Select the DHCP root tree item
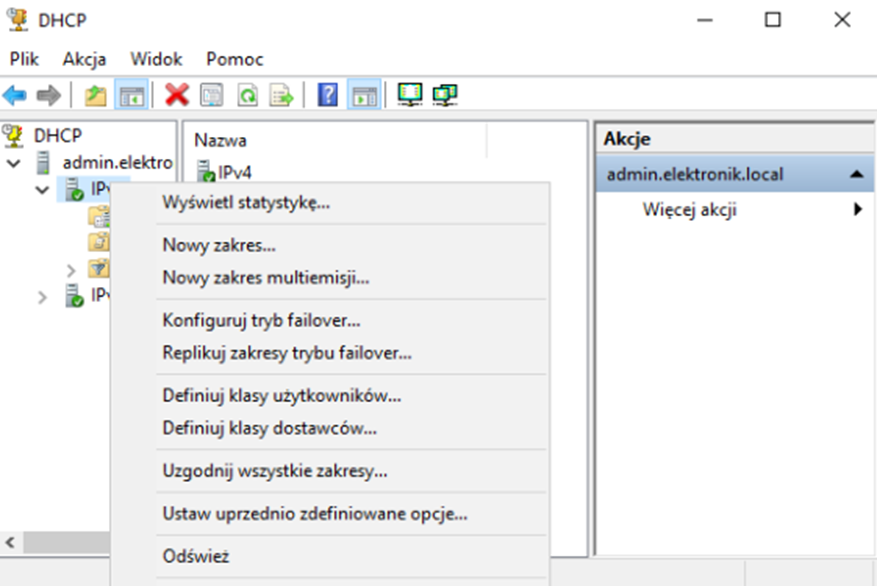 coord(57,135)
